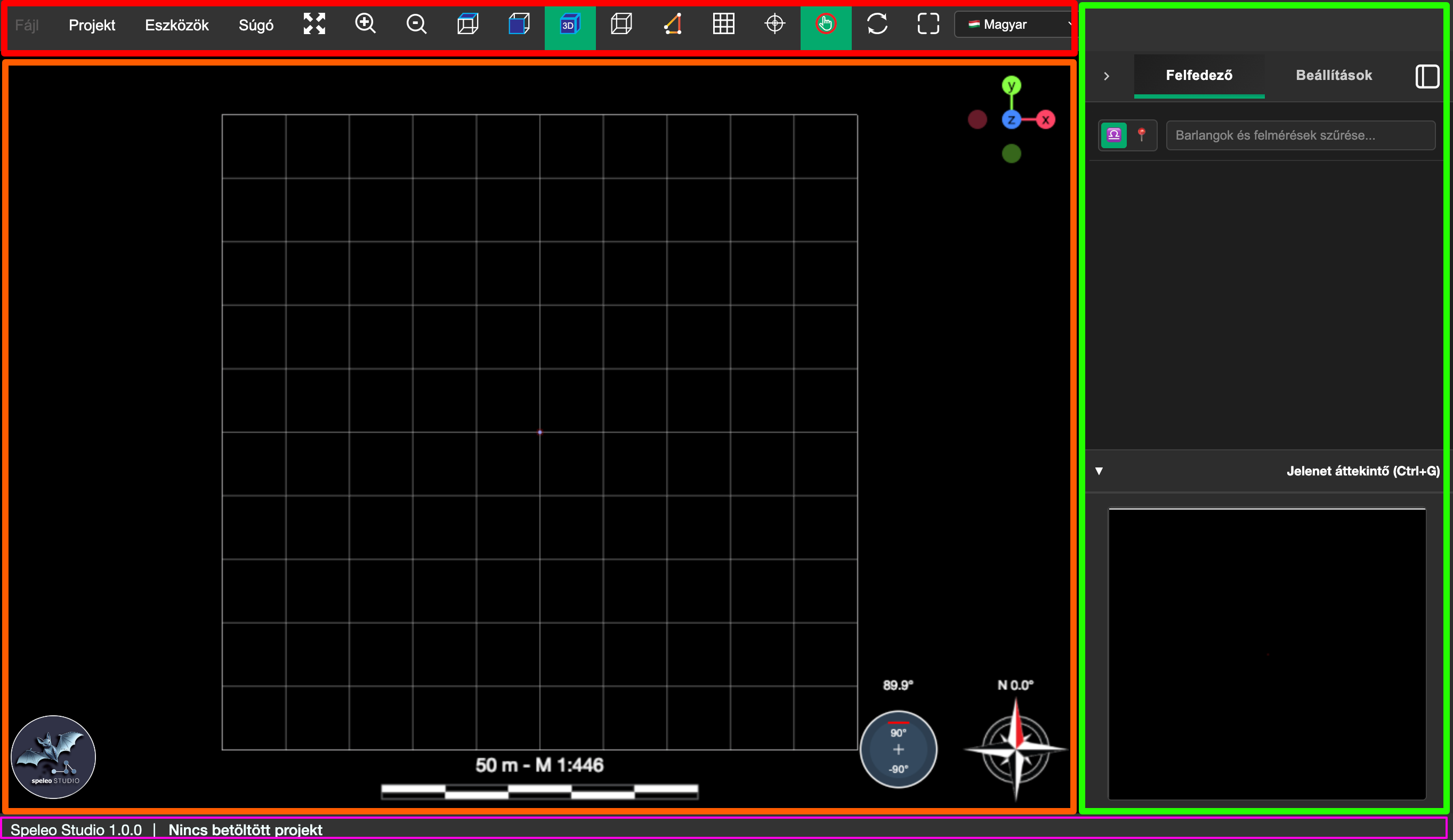
Task: Click the orange polyline measure tool icon
Action: pyautogui.click(x=672, y=24)
